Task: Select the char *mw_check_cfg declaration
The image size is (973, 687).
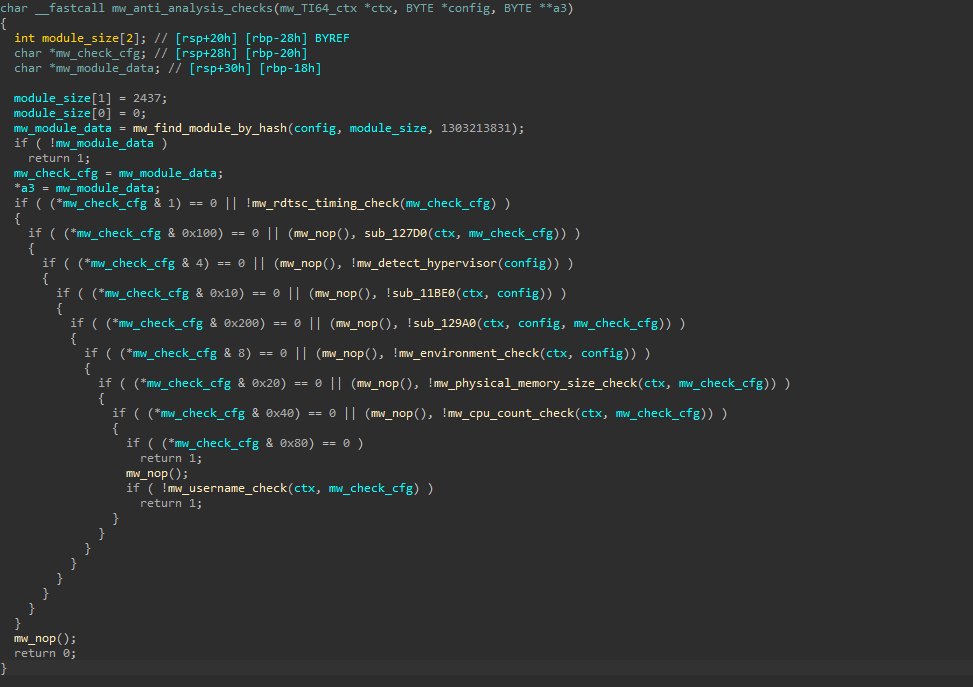Action: pyautogui.click(x=80, y=53)
